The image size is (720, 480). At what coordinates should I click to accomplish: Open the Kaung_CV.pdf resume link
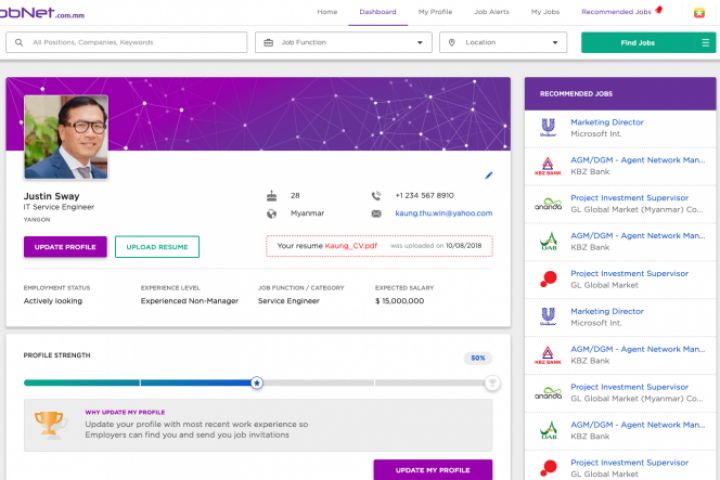[x=351, y=246]
